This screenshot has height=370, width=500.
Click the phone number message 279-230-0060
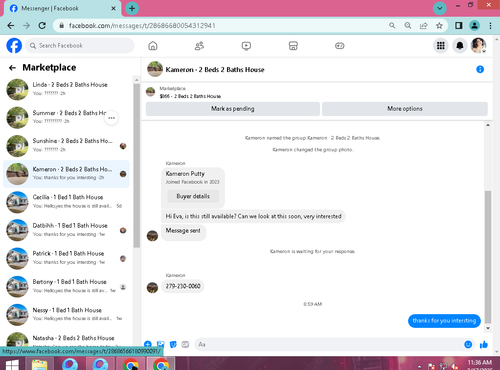pyautogui.click(x=183, y=286)
